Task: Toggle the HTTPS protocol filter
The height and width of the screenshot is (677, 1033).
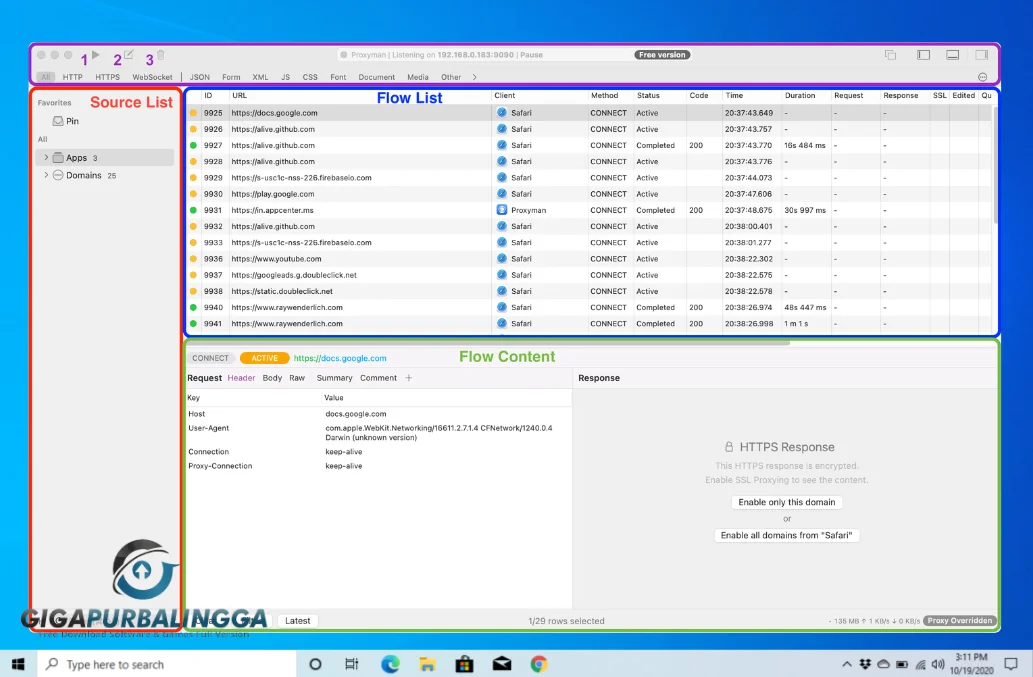Action: (107, 77)
